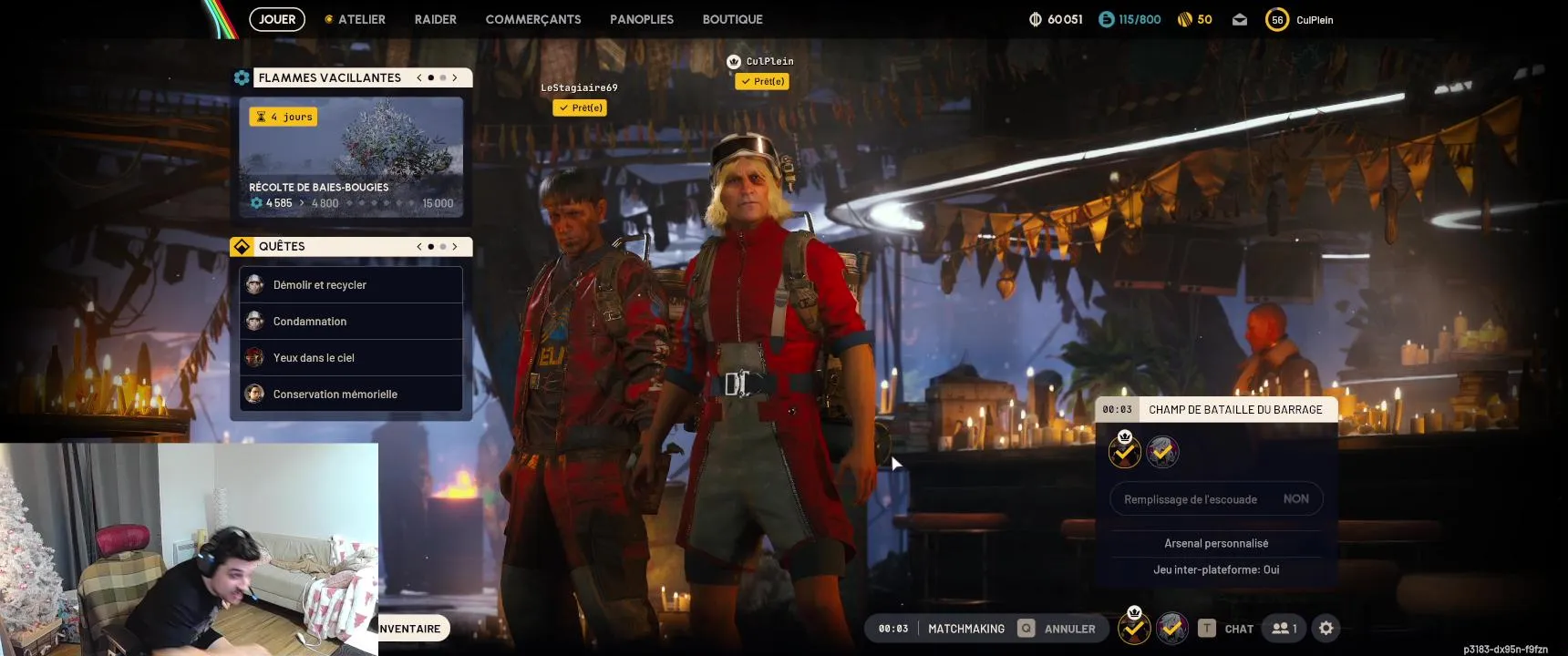This screenshot has height=656, width=1568.
Task: Click the flower icon next to 4 585
Action: 256,203
